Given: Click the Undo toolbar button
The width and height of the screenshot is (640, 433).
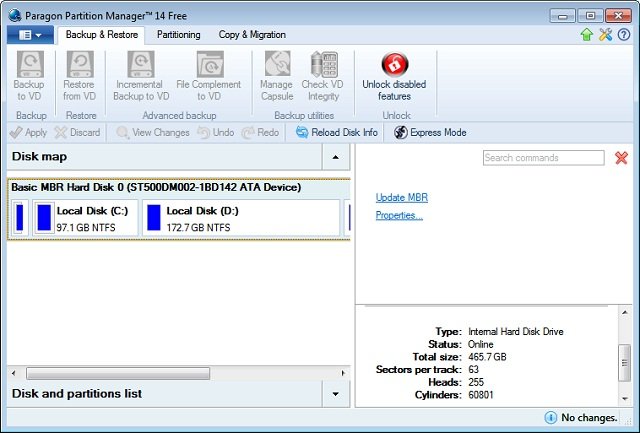Looking at the screenshot, I should pos(216,133).
